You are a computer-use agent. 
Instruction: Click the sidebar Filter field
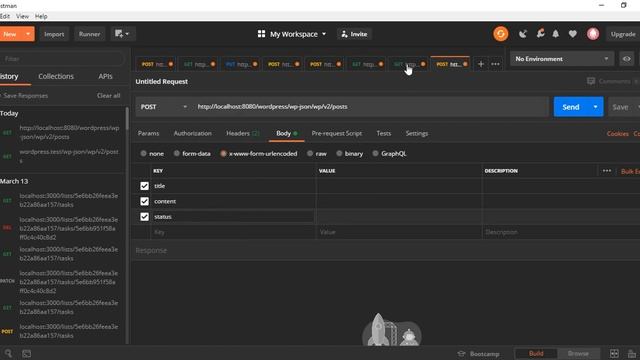point(62,59)
